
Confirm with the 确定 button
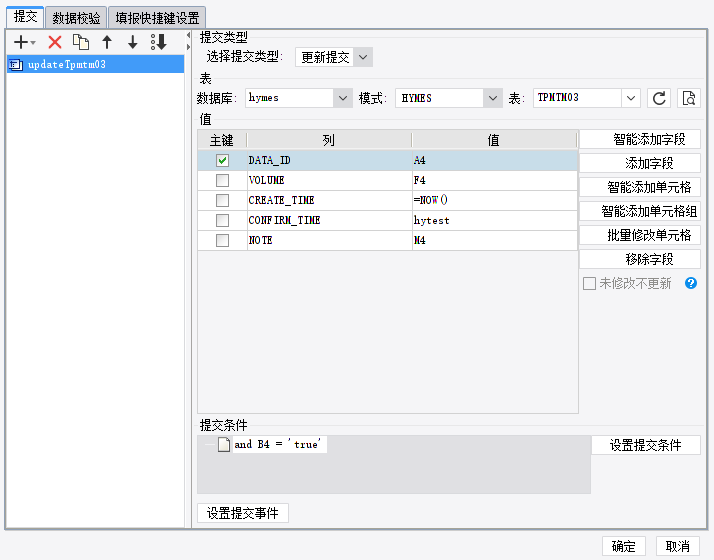[x=624, y=546]
